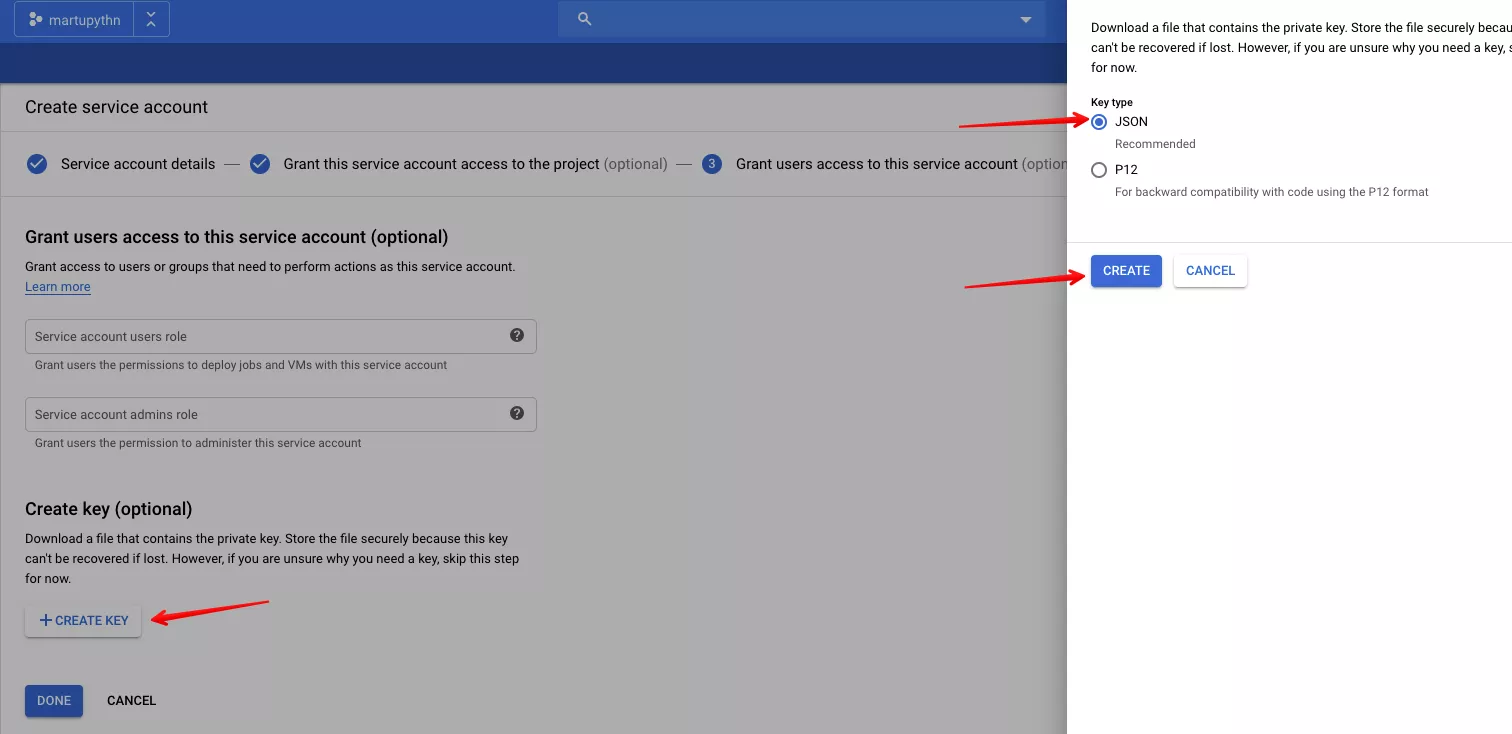Image resolution: width=1512 pixels, height=734 pixels.
Task: Click the Create Key button
Action: point(83,621)
